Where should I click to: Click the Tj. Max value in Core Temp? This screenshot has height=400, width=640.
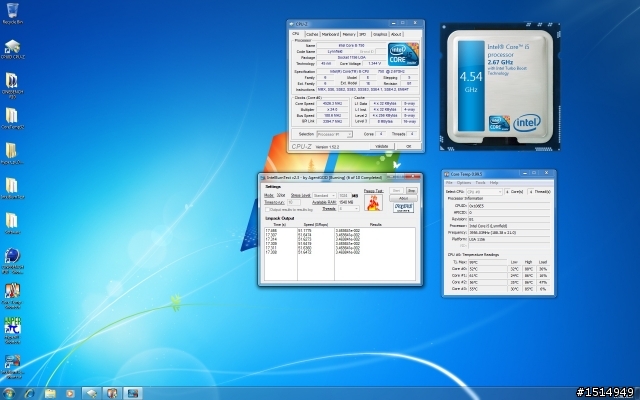coord(487,262)
